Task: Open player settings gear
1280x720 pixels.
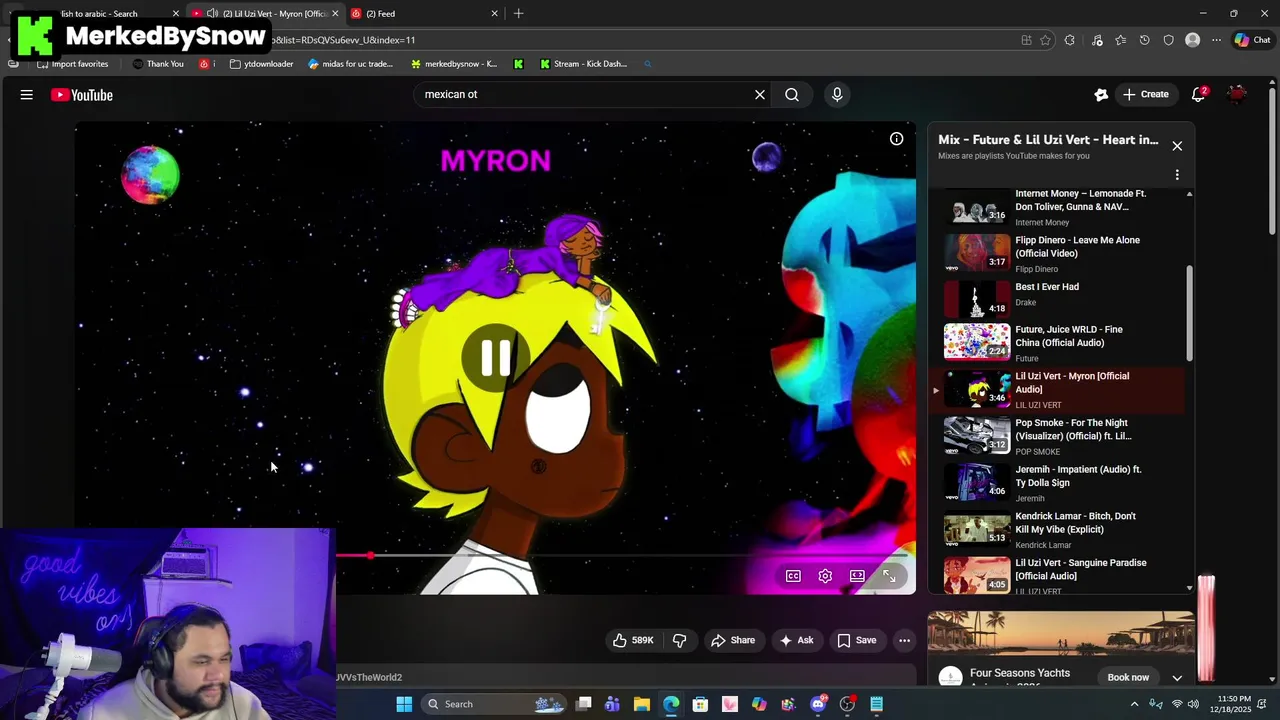Action: 825,576
